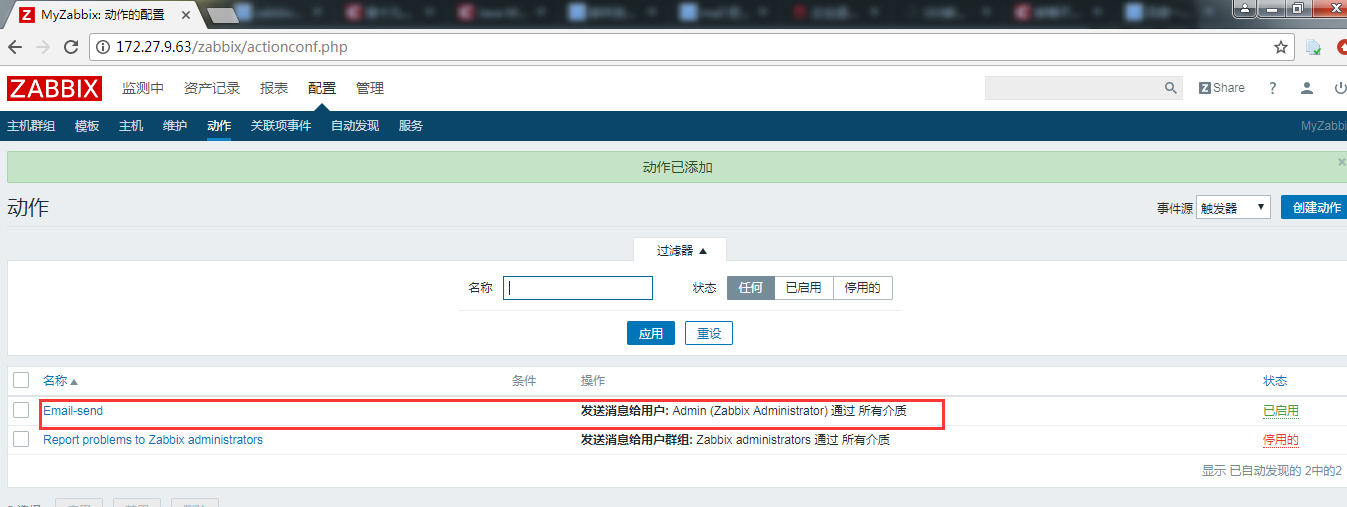Click the 应用 filter button

pyautogui.click(x=651, y=333)
